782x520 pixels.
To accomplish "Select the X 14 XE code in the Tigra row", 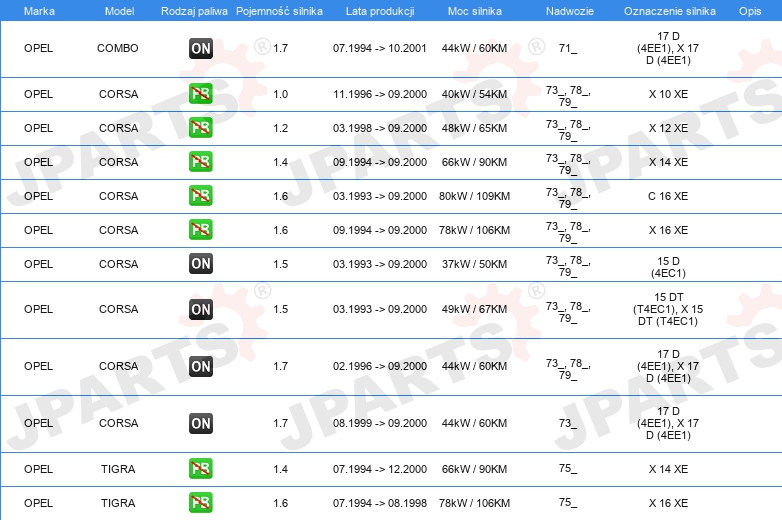I will tap(668, 469).
